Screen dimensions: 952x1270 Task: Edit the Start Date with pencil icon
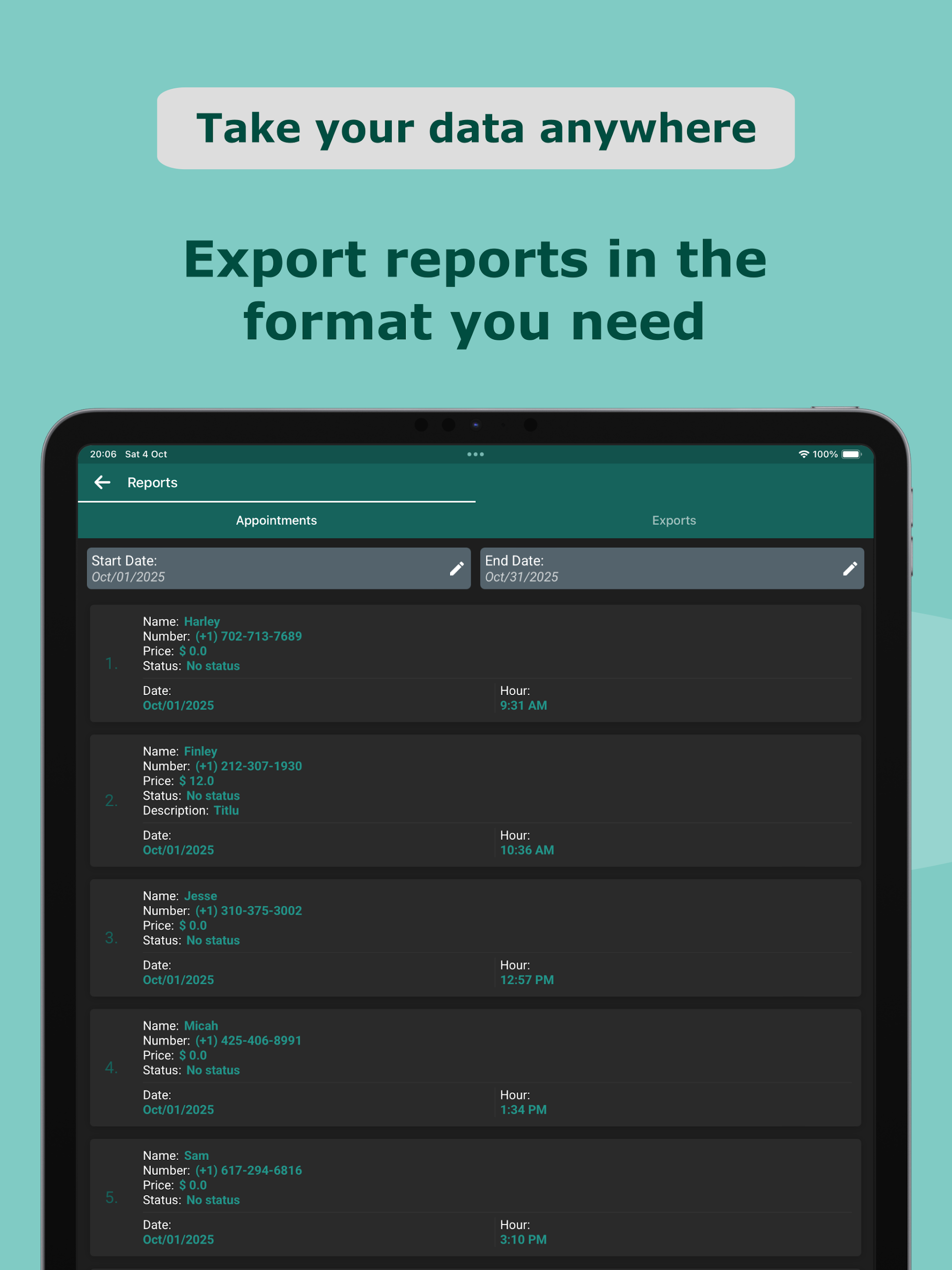pyautogui.click(x=456, y=569)
